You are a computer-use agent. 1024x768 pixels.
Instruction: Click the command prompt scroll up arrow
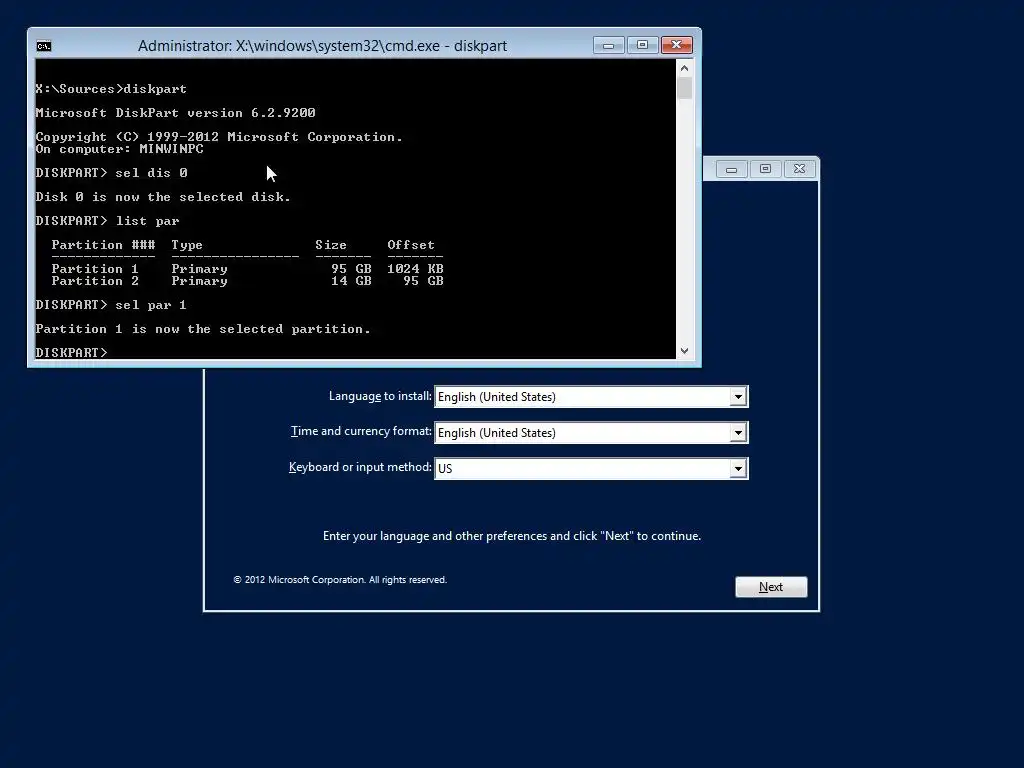point(684,68)
